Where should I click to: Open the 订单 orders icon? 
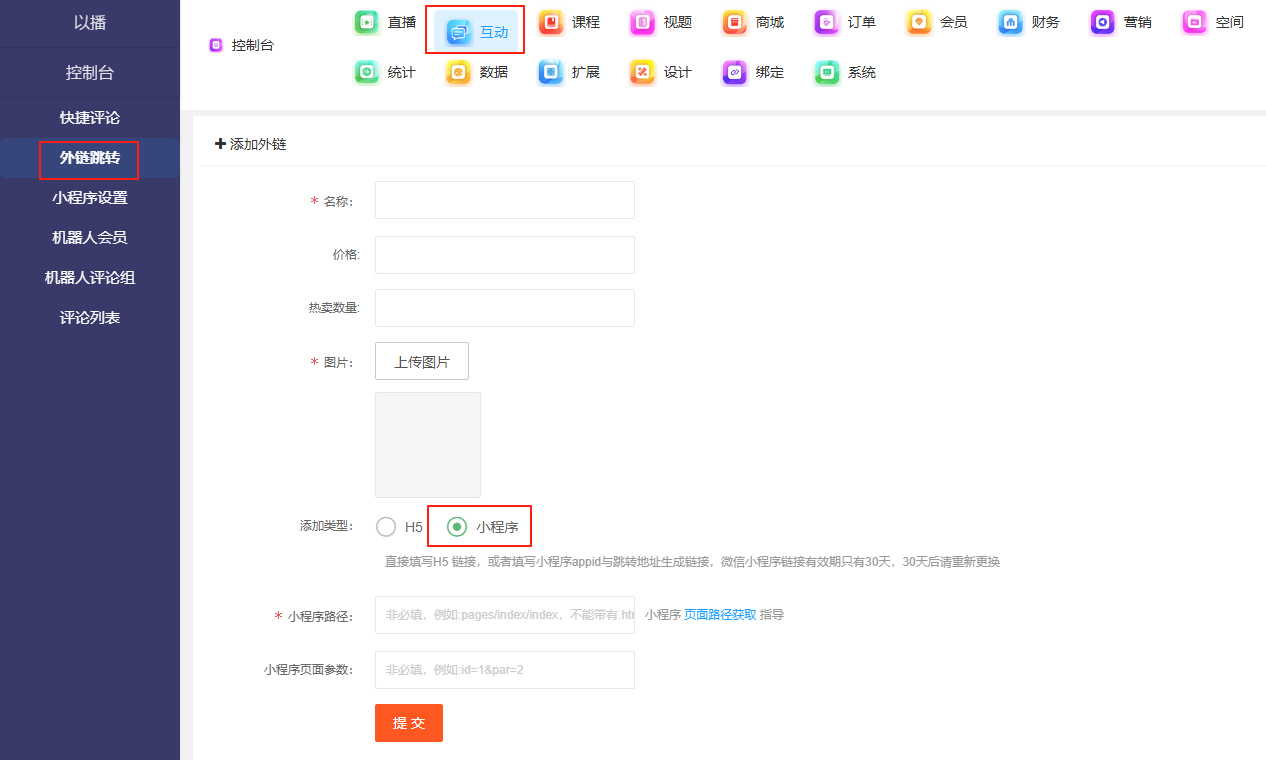coord(827,22)
